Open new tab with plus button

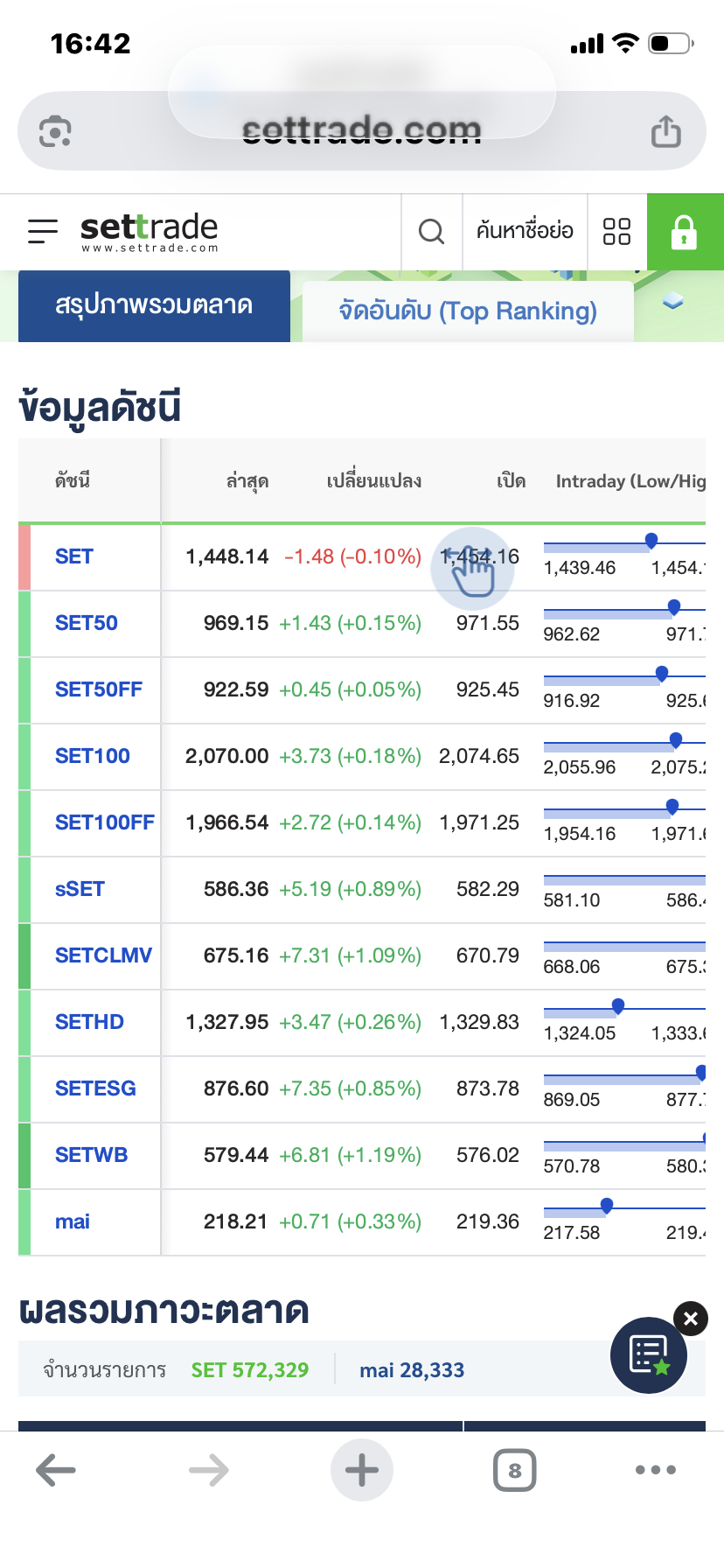361,1470
